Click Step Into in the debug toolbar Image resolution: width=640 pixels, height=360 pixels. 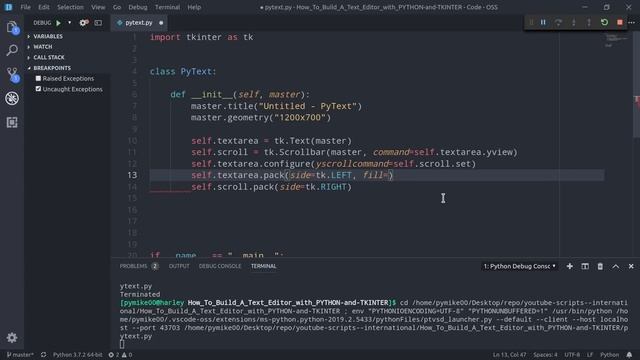573,22
